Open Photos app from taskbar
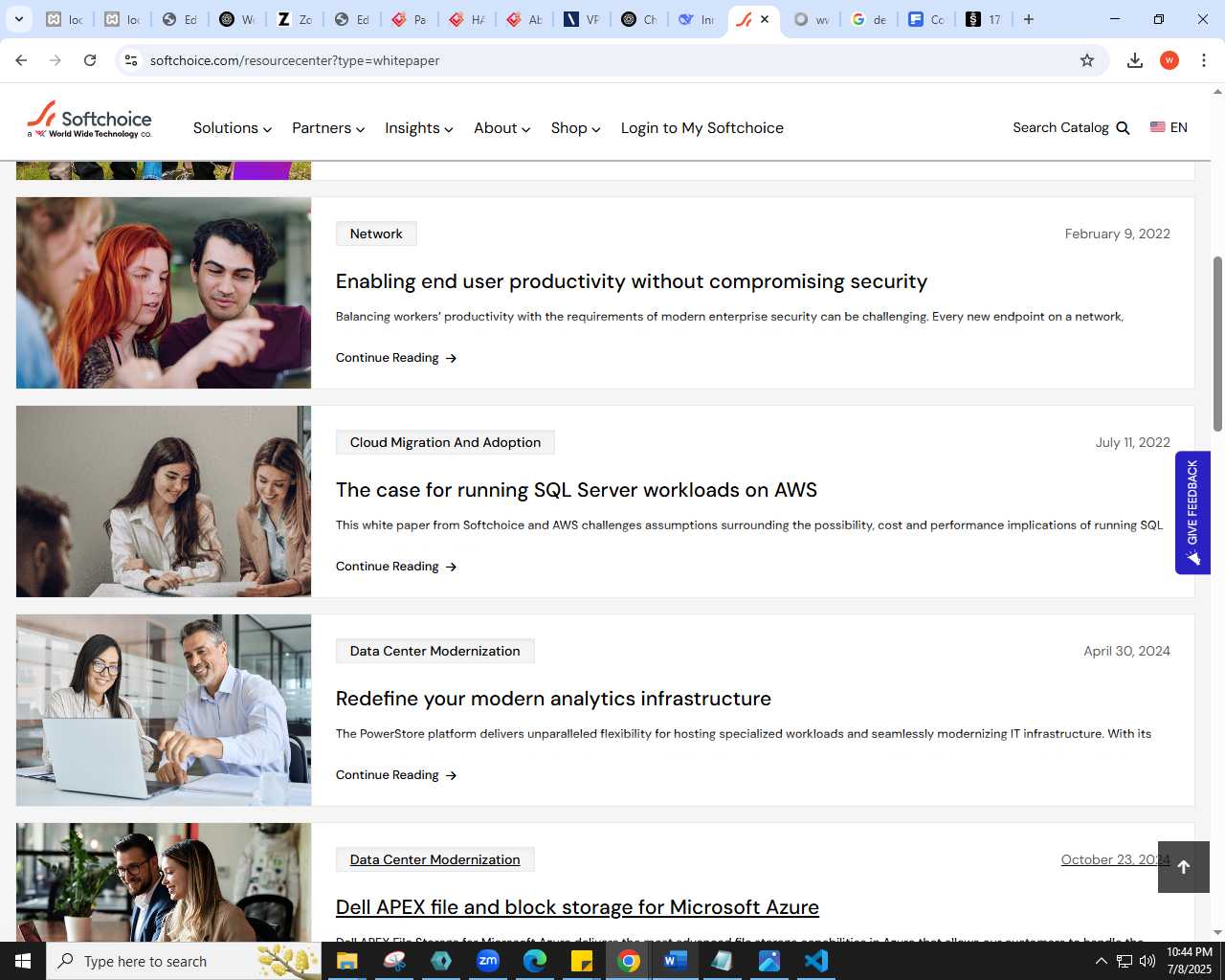Image resolution: width=1225 pixels, height=980 pixels. (769, 961)
